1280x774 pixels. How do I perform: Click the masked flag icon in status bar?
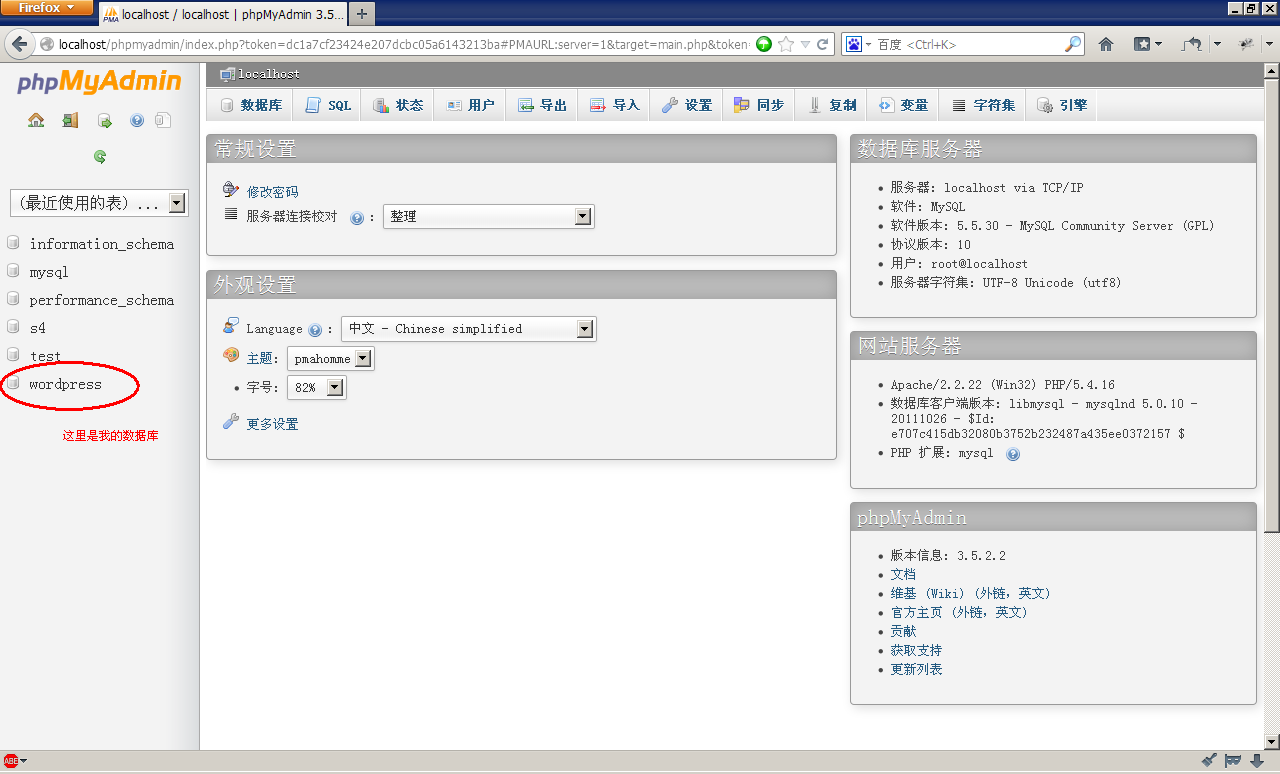1233,761
